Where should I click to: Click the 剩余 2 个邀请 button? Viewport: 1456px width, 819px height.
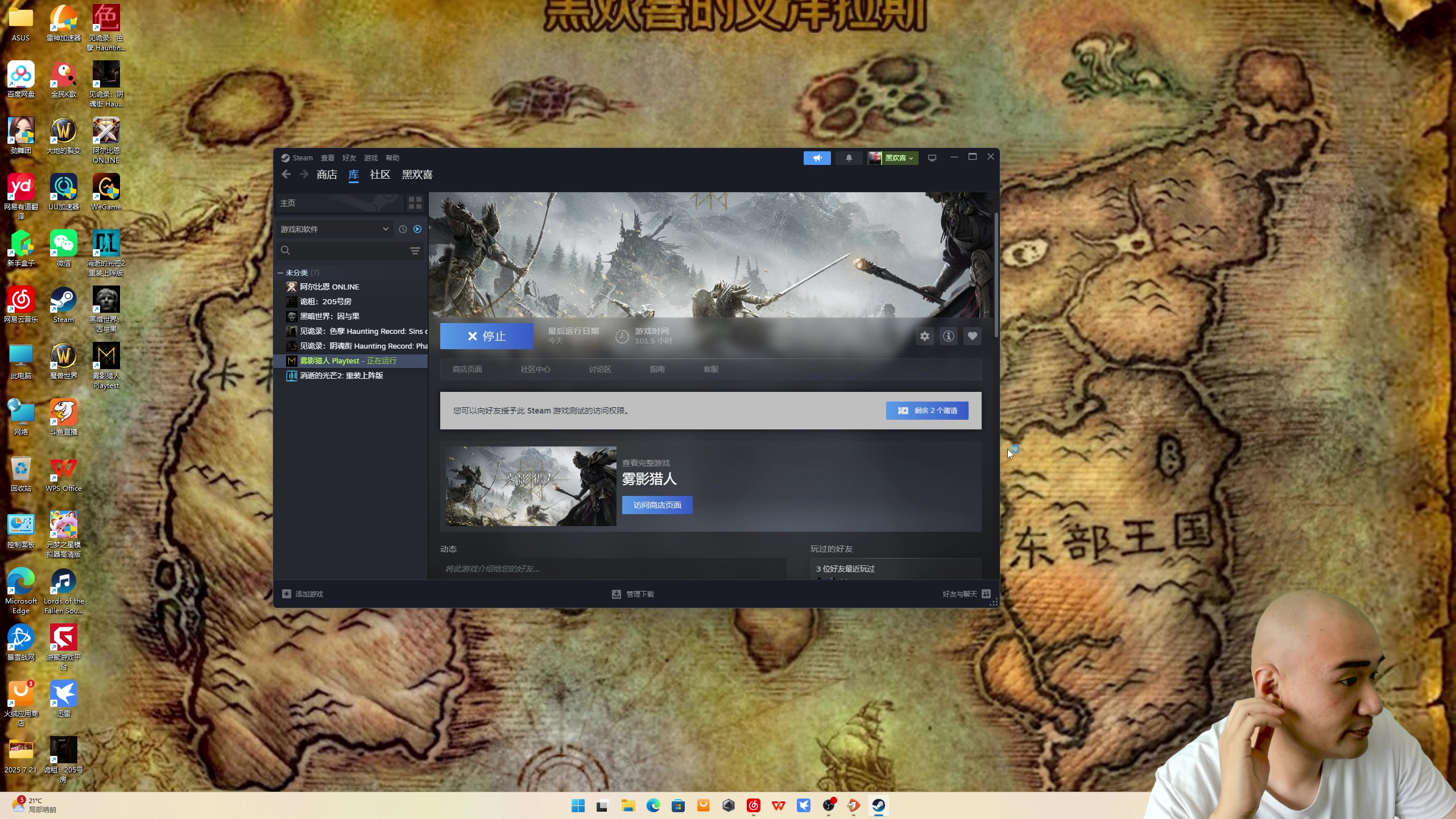(x=927, y=411)
